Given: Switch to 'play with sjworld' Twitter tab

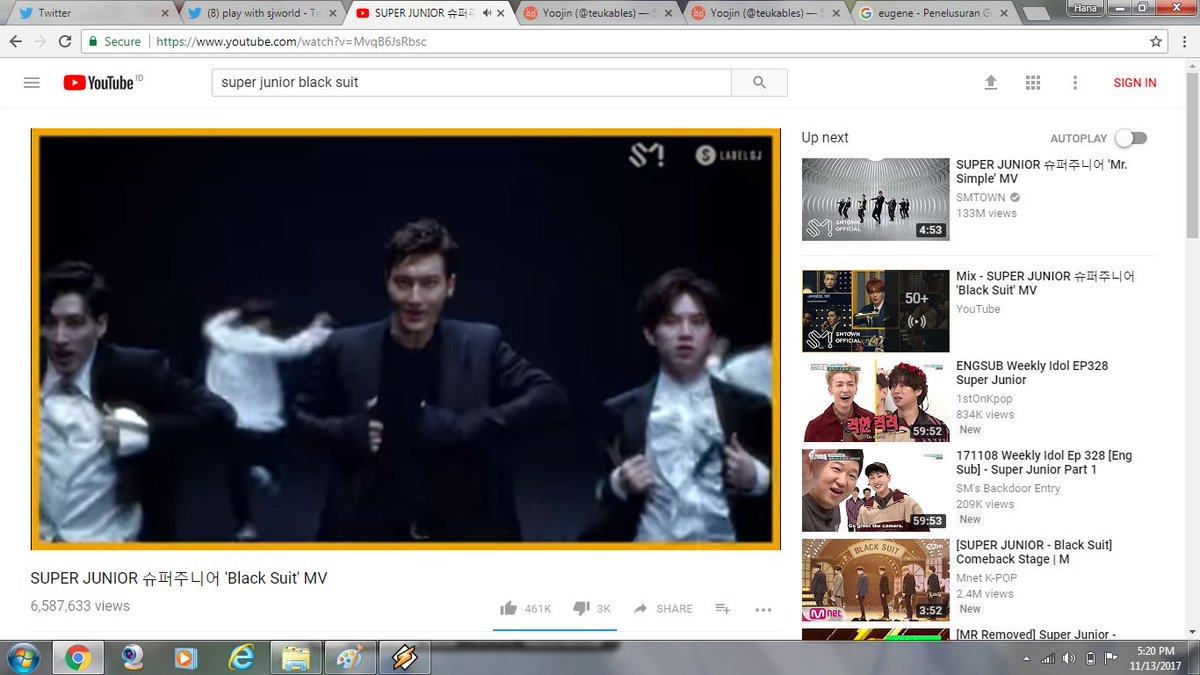Looking at the screenshot, I should pos(260,13).
